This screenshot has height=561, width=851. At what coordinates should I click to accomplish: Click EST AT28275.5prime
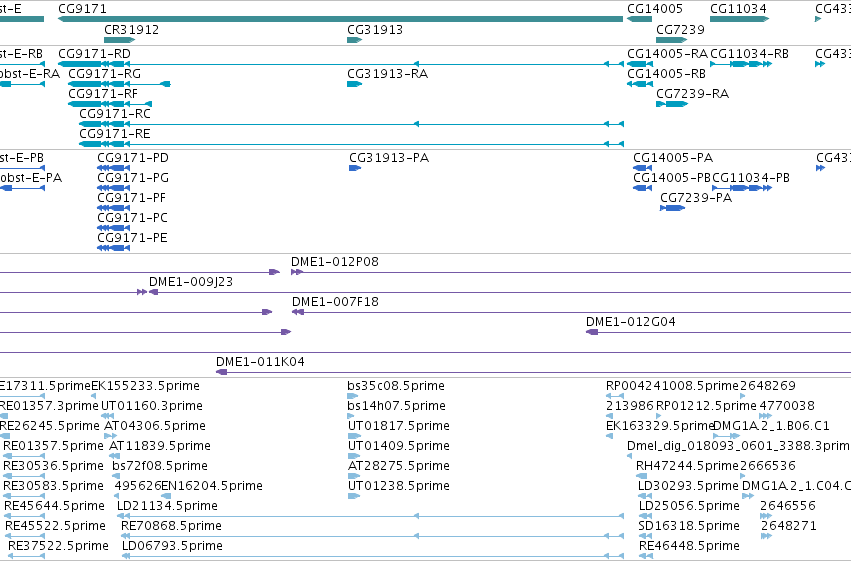pos(399,467)
